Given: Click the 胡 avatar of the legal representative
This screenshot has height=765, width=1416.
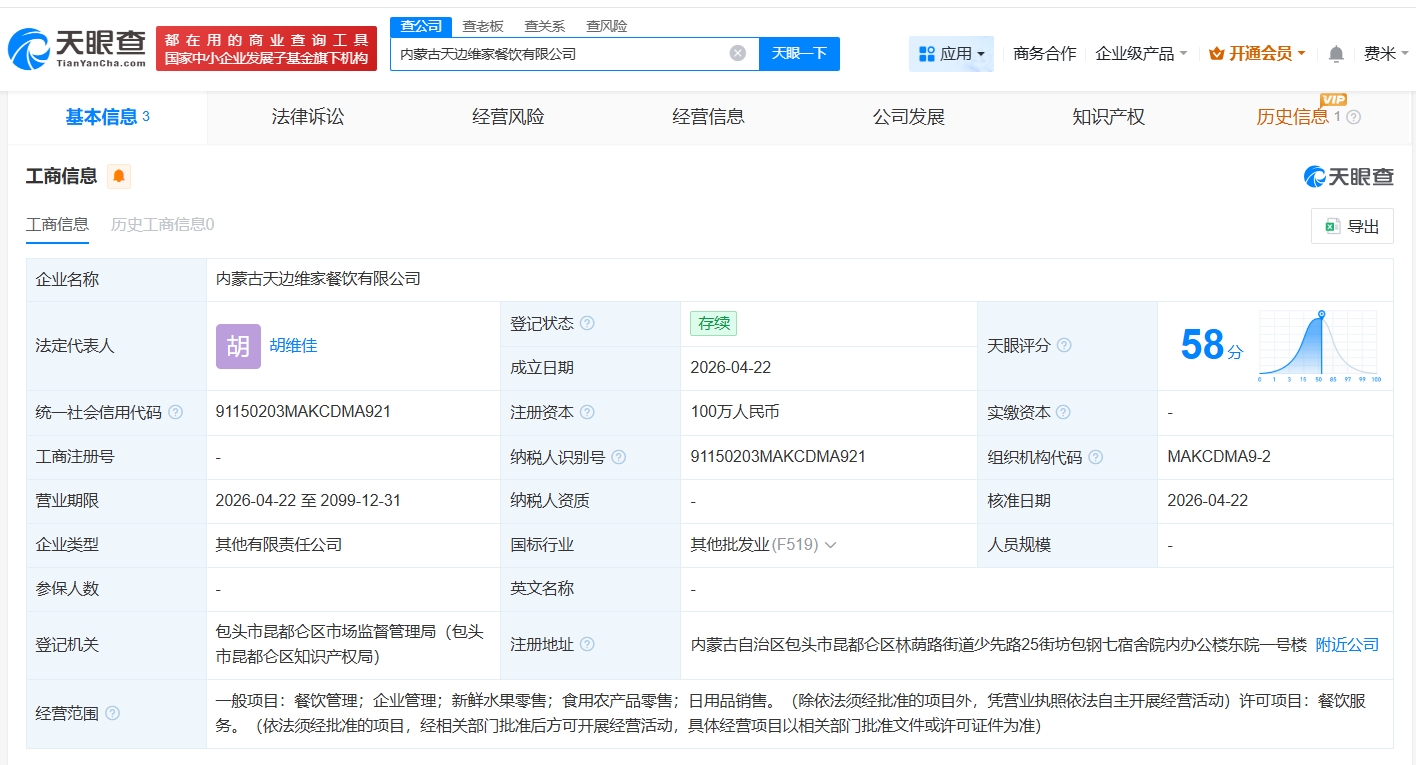Looking at the screenshot, I should [x=236, y=346].
